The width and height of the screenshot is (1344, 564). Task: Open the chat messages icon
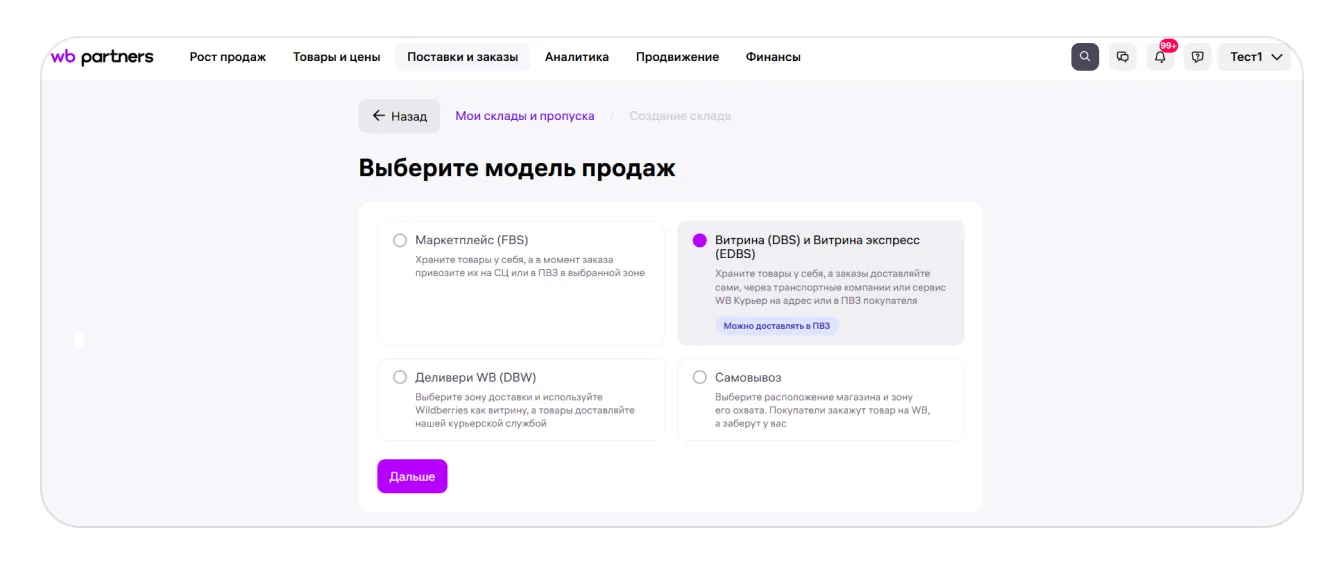[1123, 57]
